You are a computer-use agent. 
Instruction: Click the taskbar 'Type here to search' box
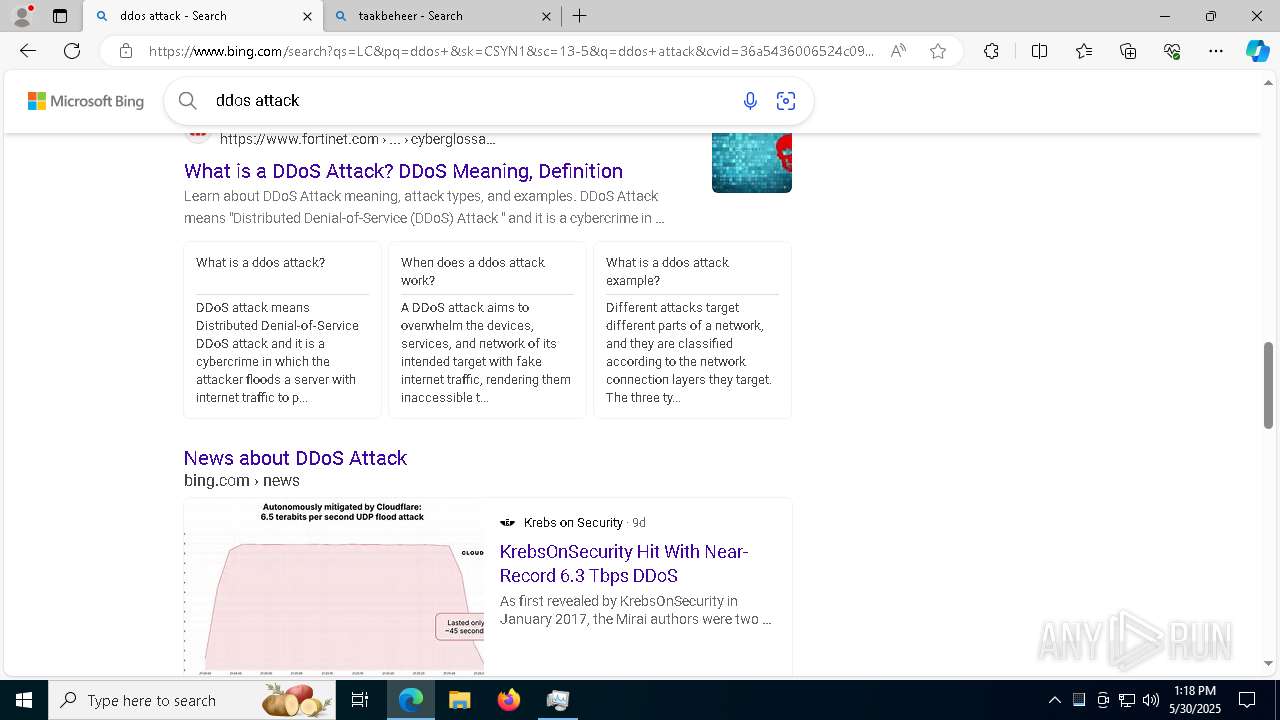(x=192, y=700)
